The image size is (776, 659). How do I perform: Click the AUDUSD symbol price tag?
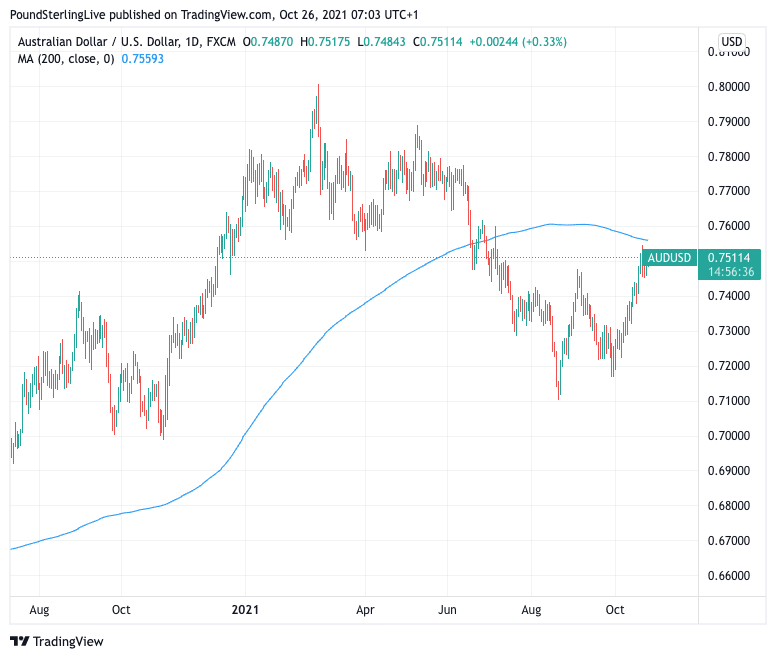point(669,258)
